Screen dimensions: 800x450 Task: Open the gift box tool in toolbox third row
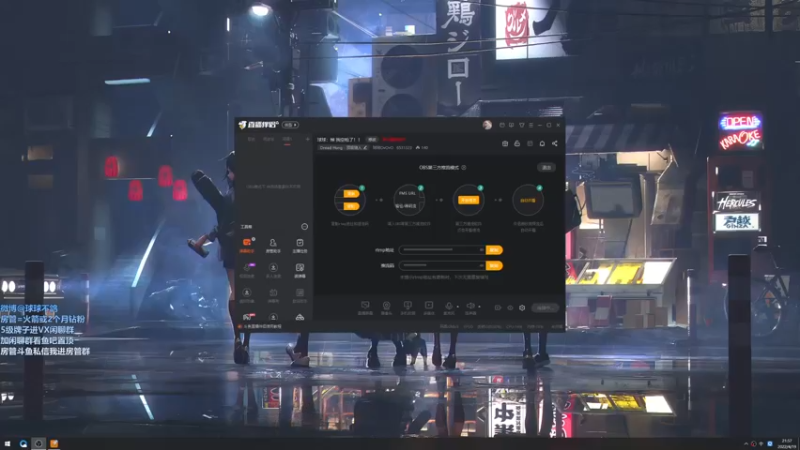[x=273, y=294]
